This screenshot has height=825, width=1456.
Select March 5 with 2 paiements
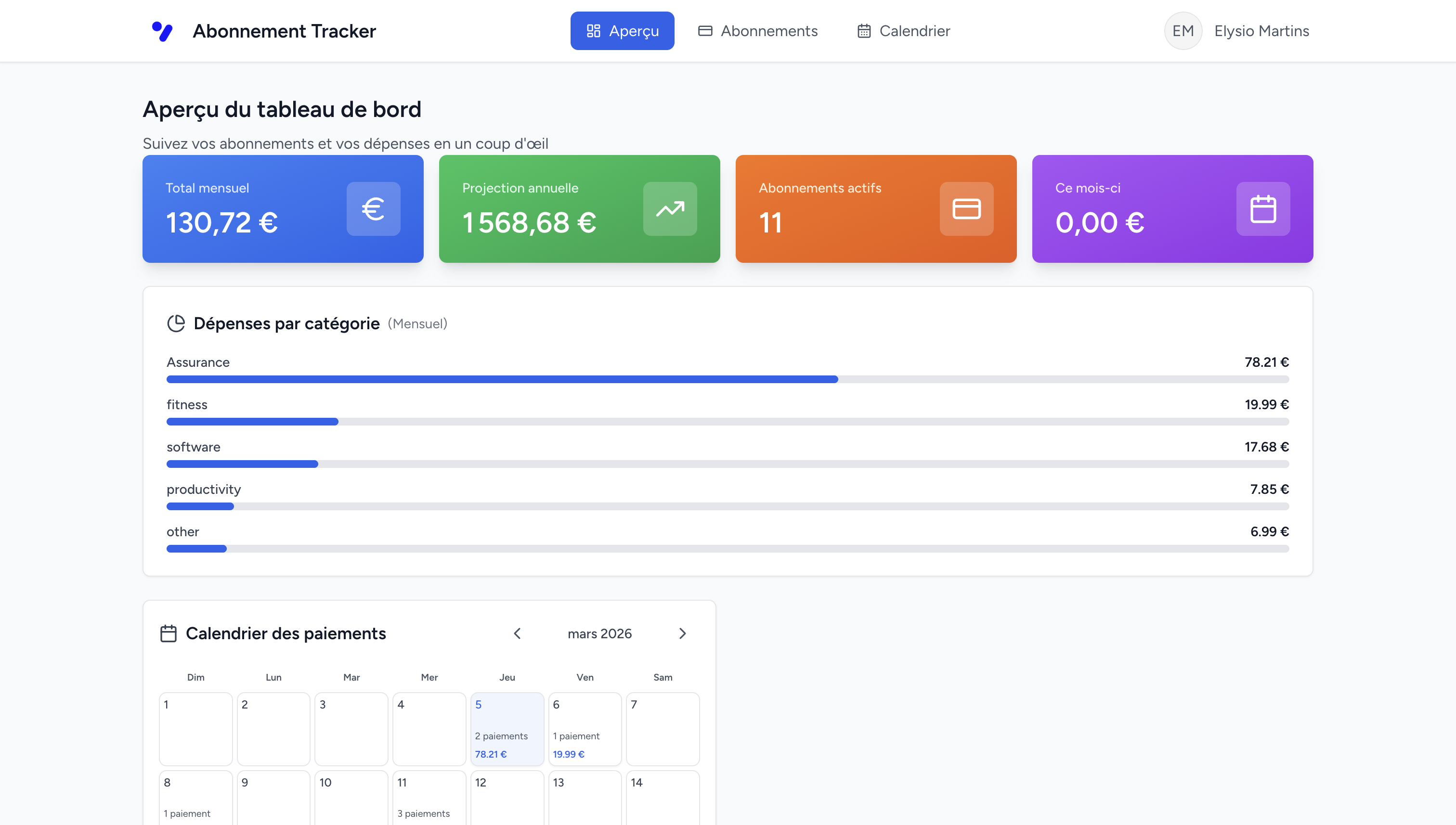tap(507, 729)
